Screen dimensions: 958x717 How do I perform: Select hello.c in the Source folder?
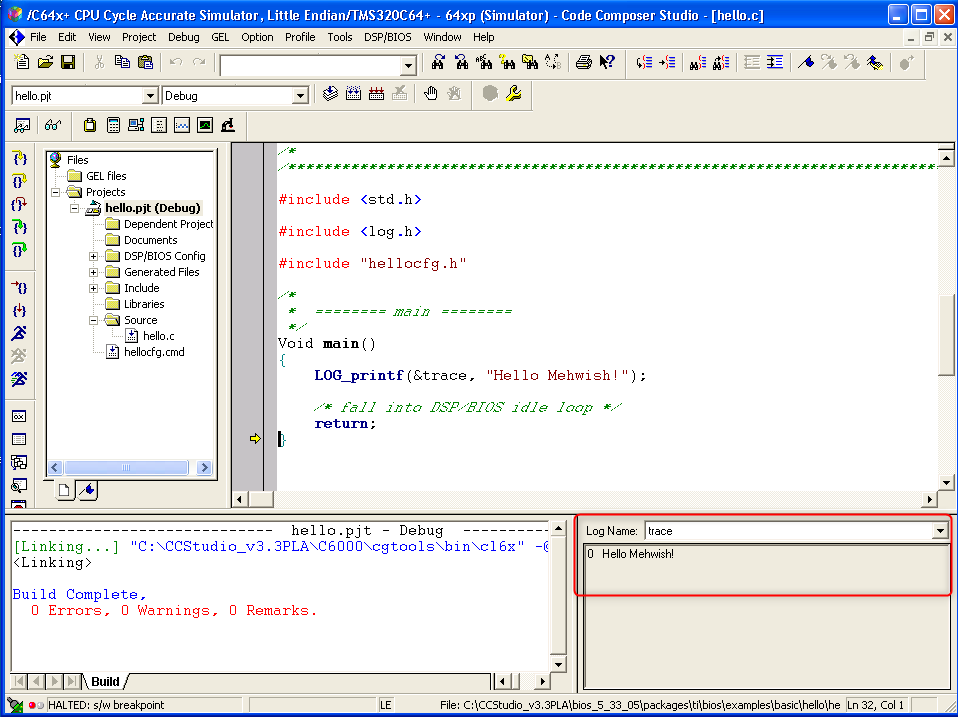(158, 337)
